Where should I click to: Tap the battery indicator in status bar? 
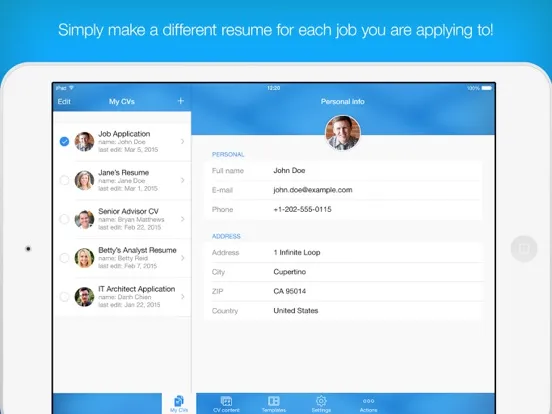coord(487,88)
